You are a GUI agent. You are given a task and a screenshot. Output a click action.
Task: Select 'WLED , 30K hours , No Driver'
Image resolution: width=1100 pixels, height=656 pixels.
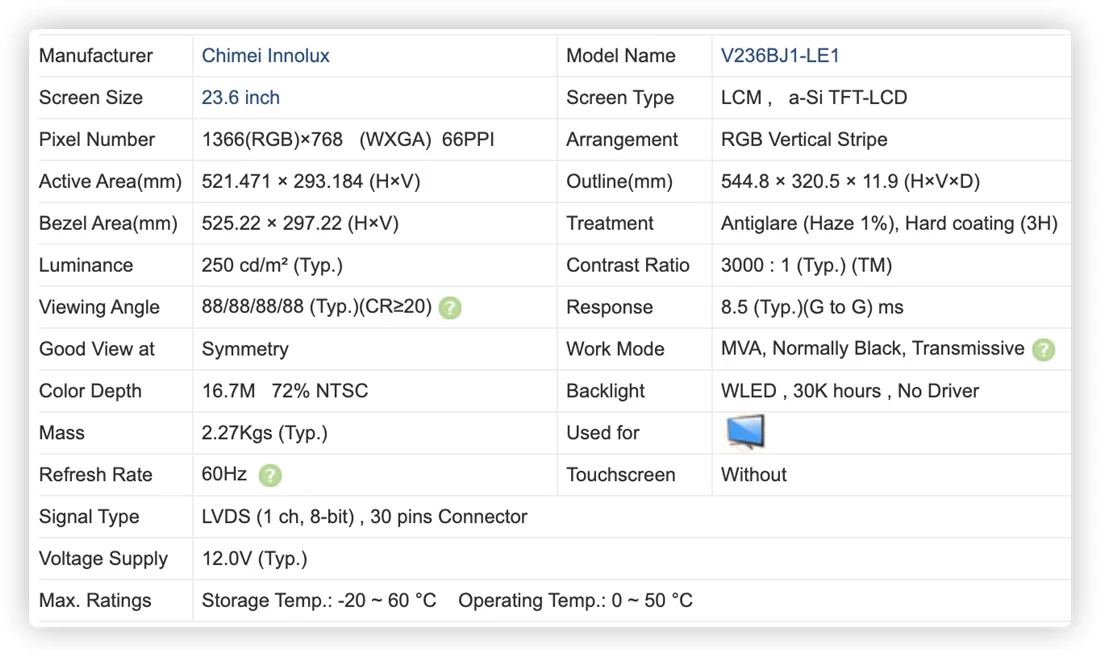[850, 391]
